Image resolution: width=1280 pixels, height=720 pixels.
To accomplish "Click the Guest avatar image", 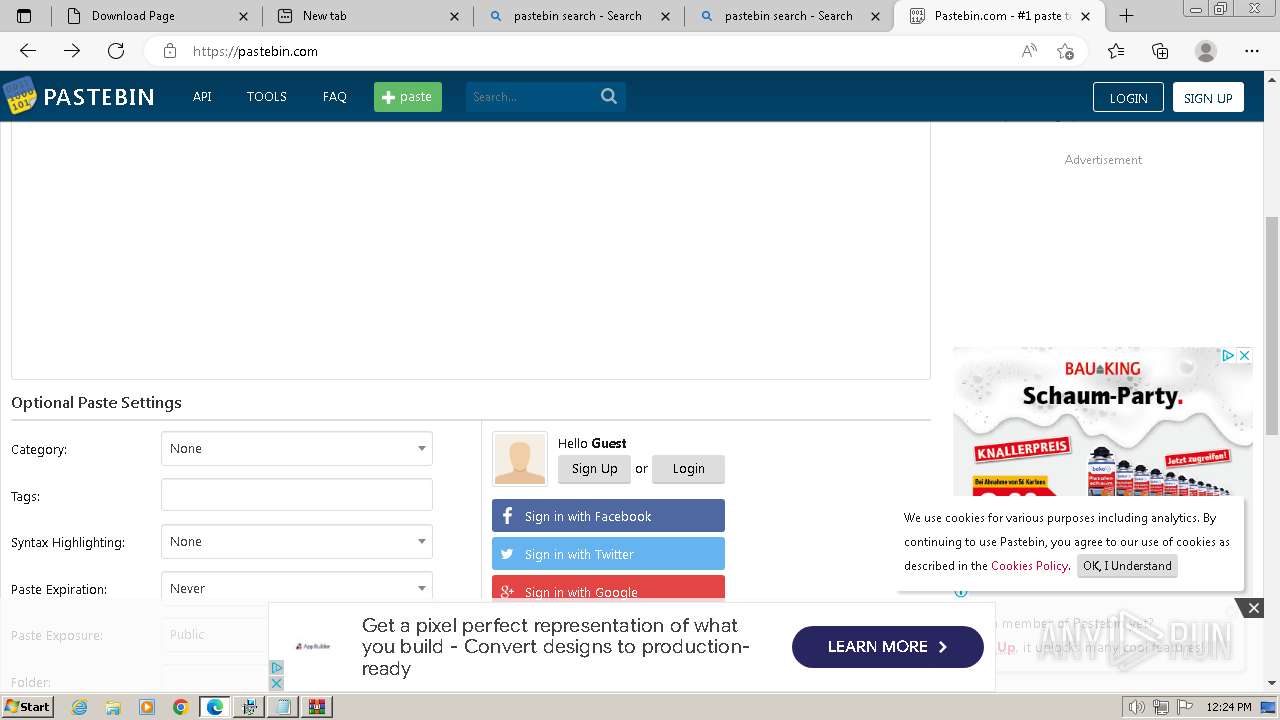I will (x=520, y=459).
